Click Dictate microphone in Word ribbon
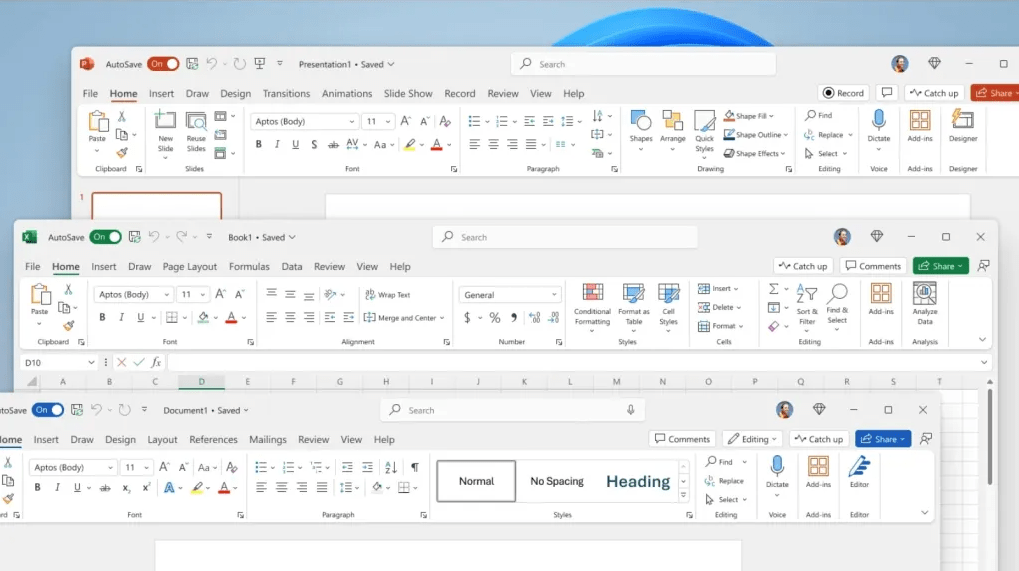The width and height of the screenshot is (1019, 571). 777,466
